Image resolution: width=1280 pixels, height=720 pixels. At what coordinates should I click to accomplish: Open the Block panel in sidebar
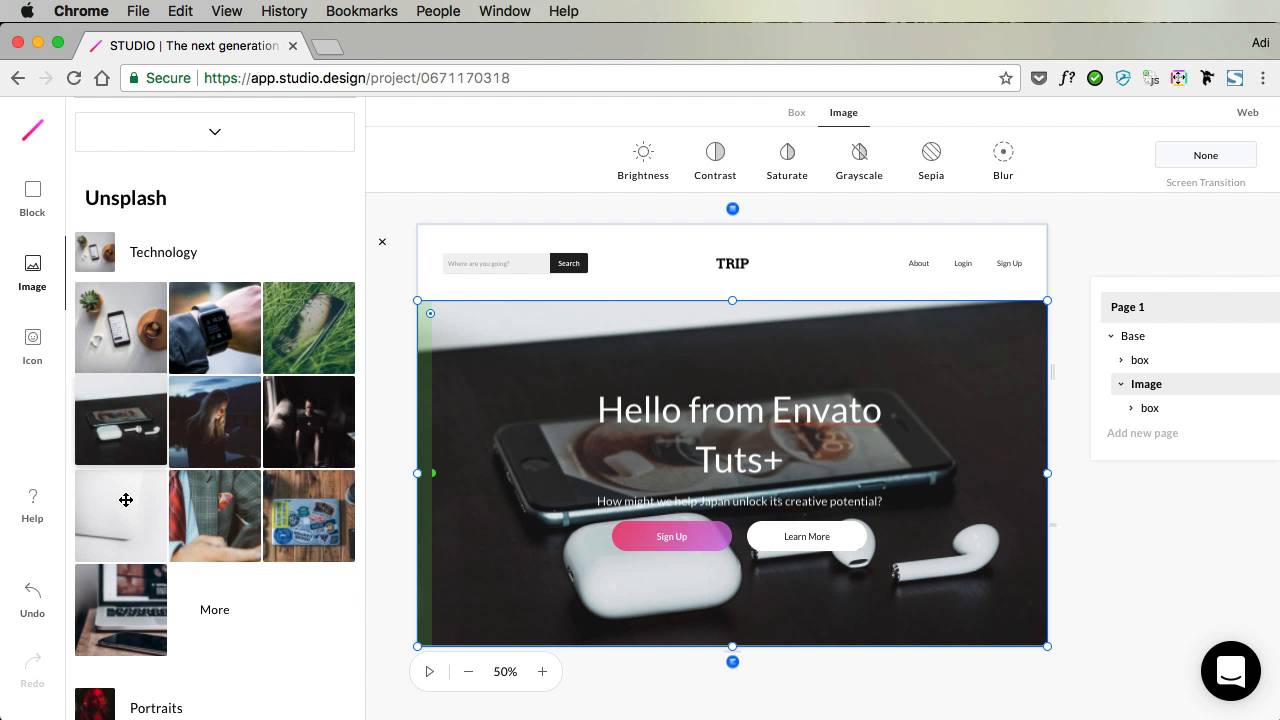point(33,198)
